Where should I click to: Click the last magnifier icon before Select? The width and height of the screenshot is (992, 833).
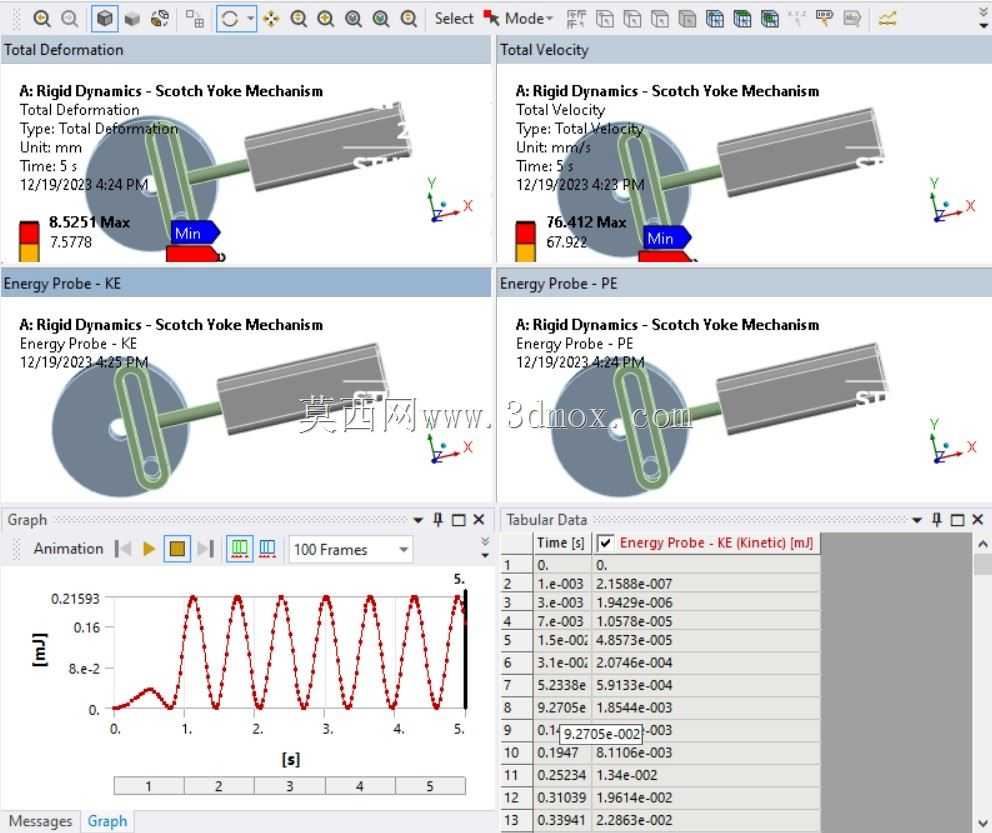point(409,18)
